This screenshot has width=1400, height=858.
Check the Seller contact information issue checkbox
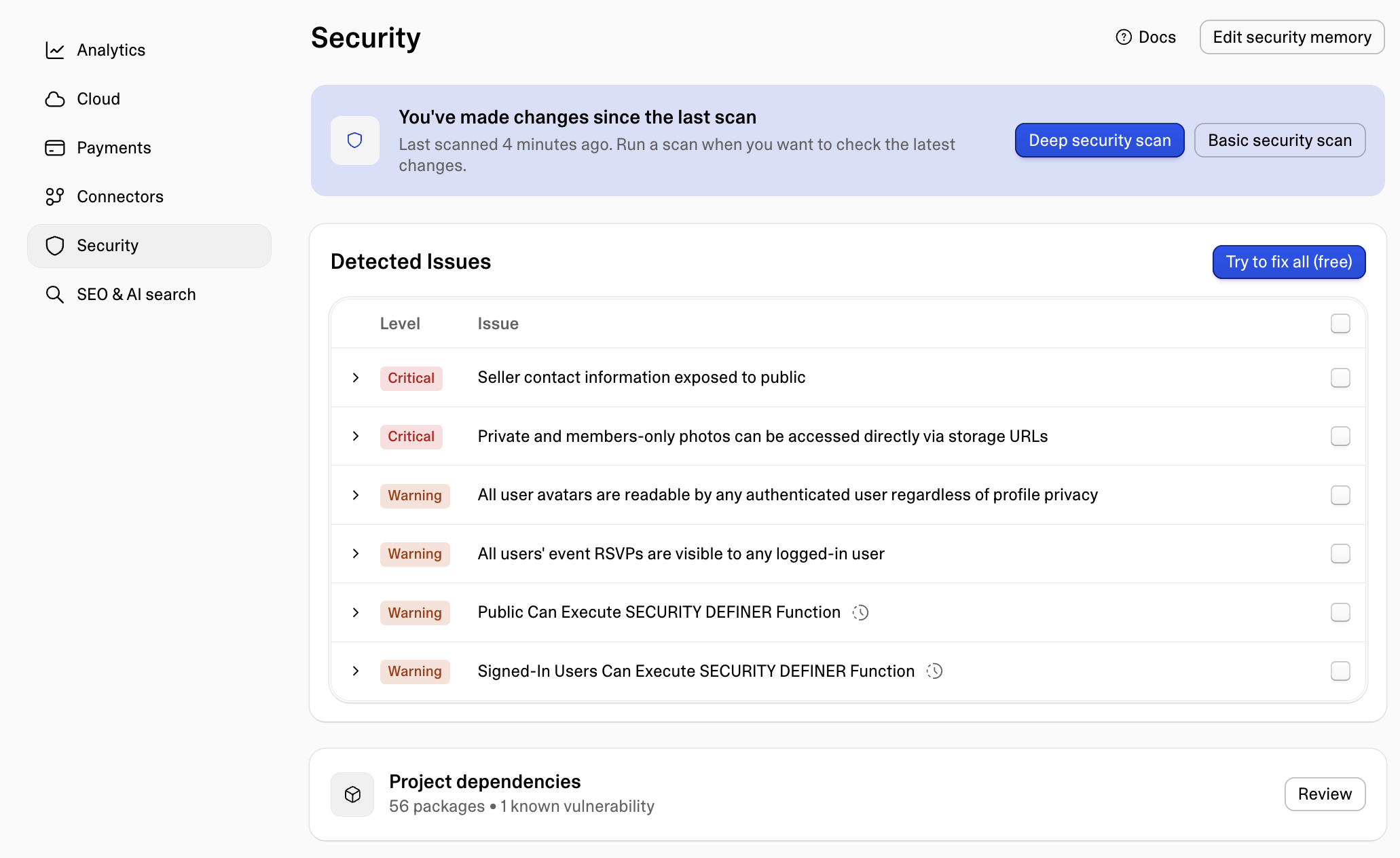pos(1340,377)
